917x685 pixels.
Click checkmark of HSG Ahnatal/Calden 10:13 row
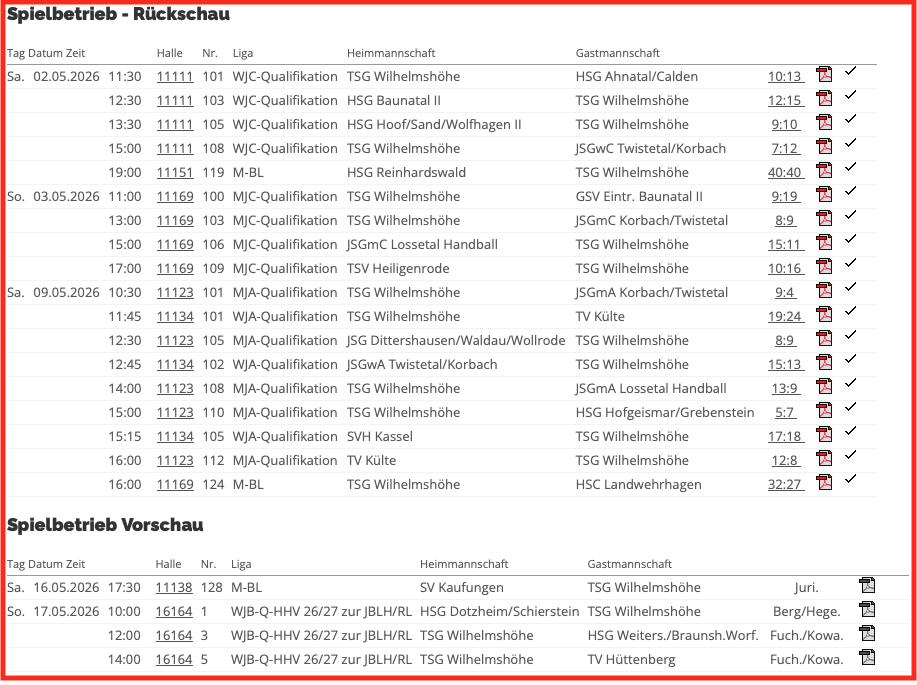tap(851, 71)
